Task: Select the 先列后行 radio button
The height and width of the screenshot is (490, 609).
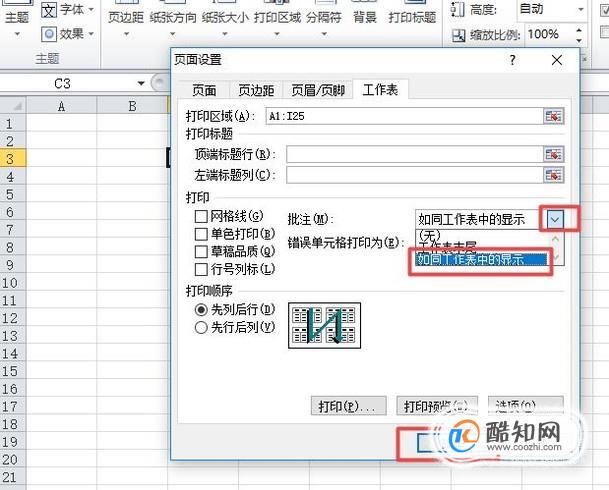Action: pyautogui.click(x=201, y=310)
